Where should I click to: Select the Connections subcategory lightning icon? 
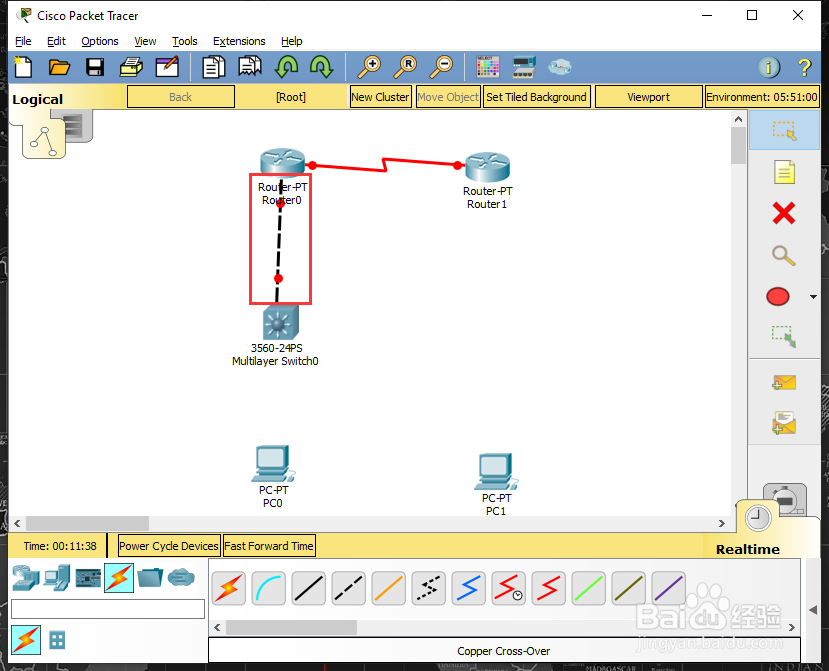tap(26, 640)
